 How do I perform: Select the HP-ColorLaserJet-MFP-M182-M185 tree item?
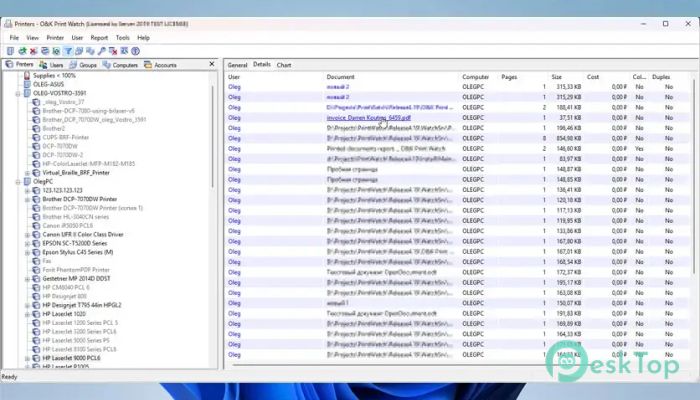click(89, 163)
